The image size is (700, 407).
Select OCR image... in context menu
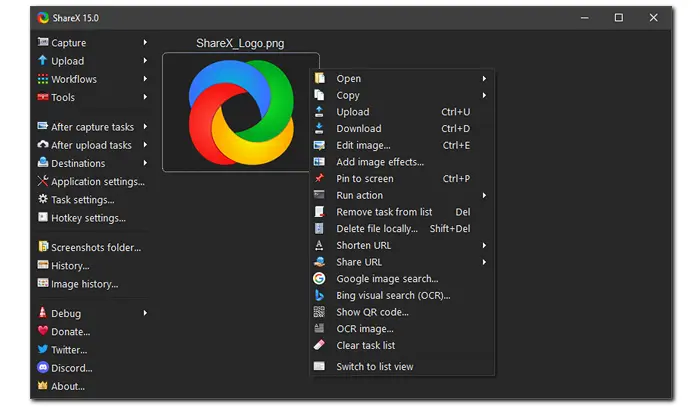(402, 328)
